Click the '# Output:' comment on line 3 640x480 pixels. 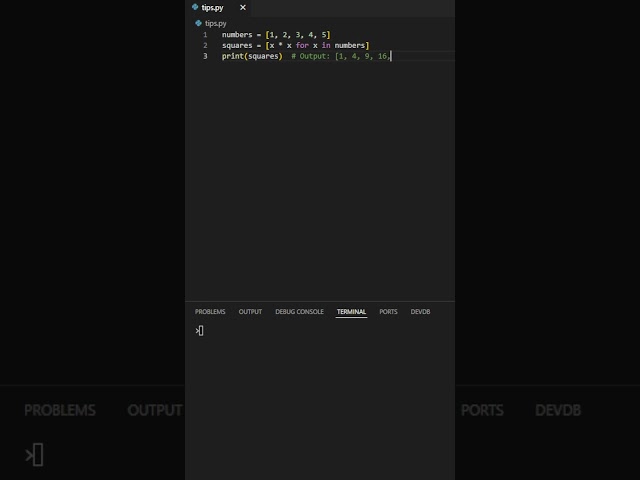pos(310,56)
